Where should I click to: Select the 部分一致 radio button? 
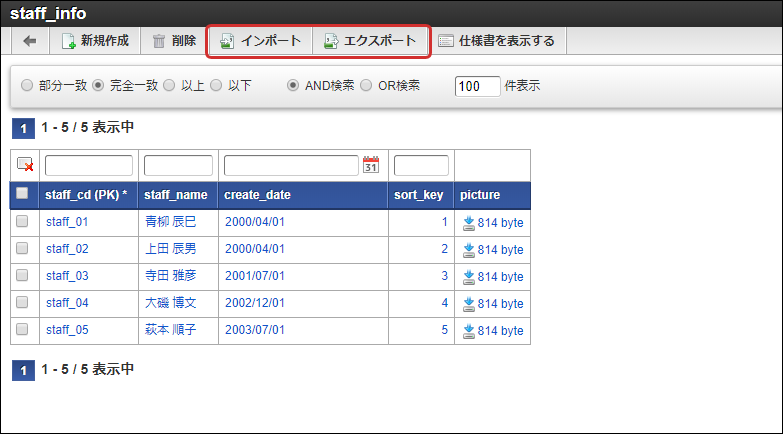27,86
